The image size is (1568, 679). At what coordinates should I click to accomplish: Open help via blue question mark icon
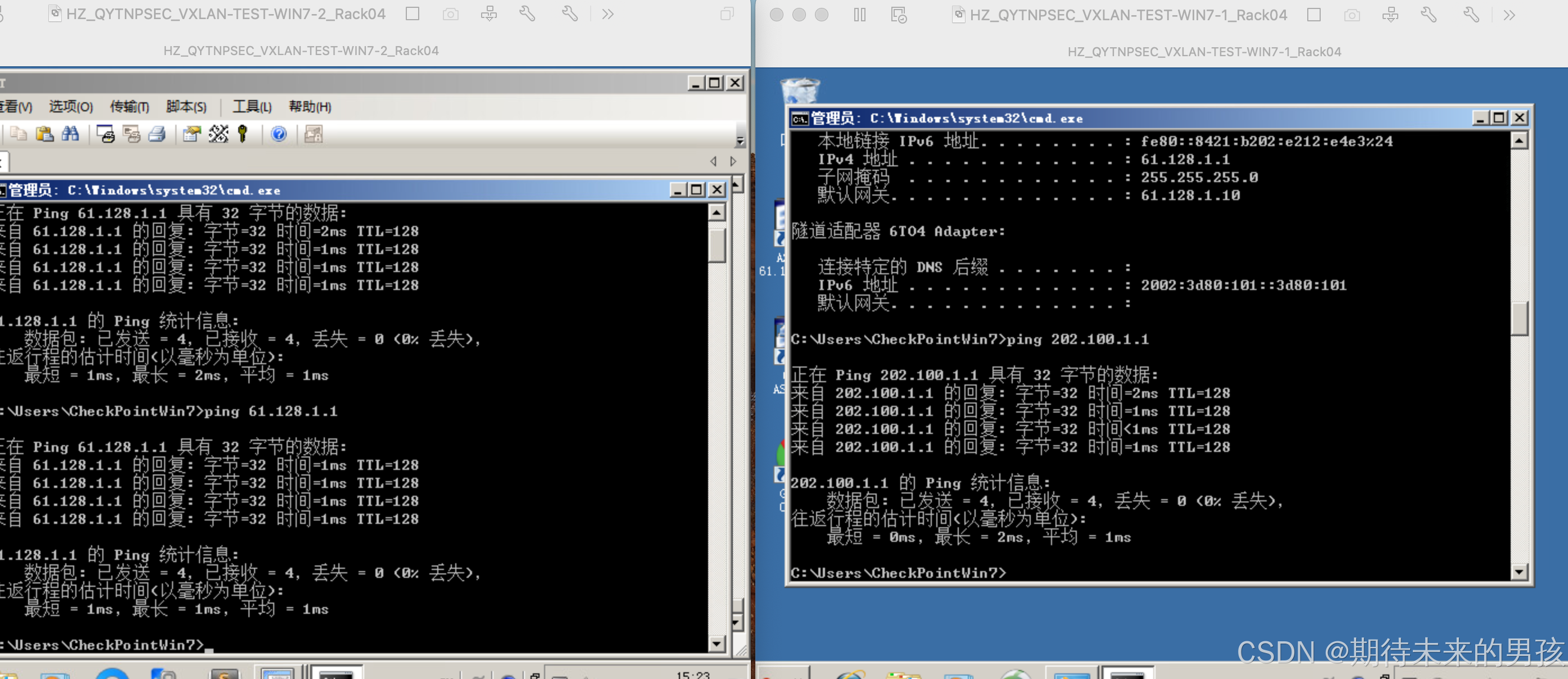[279, 133]
